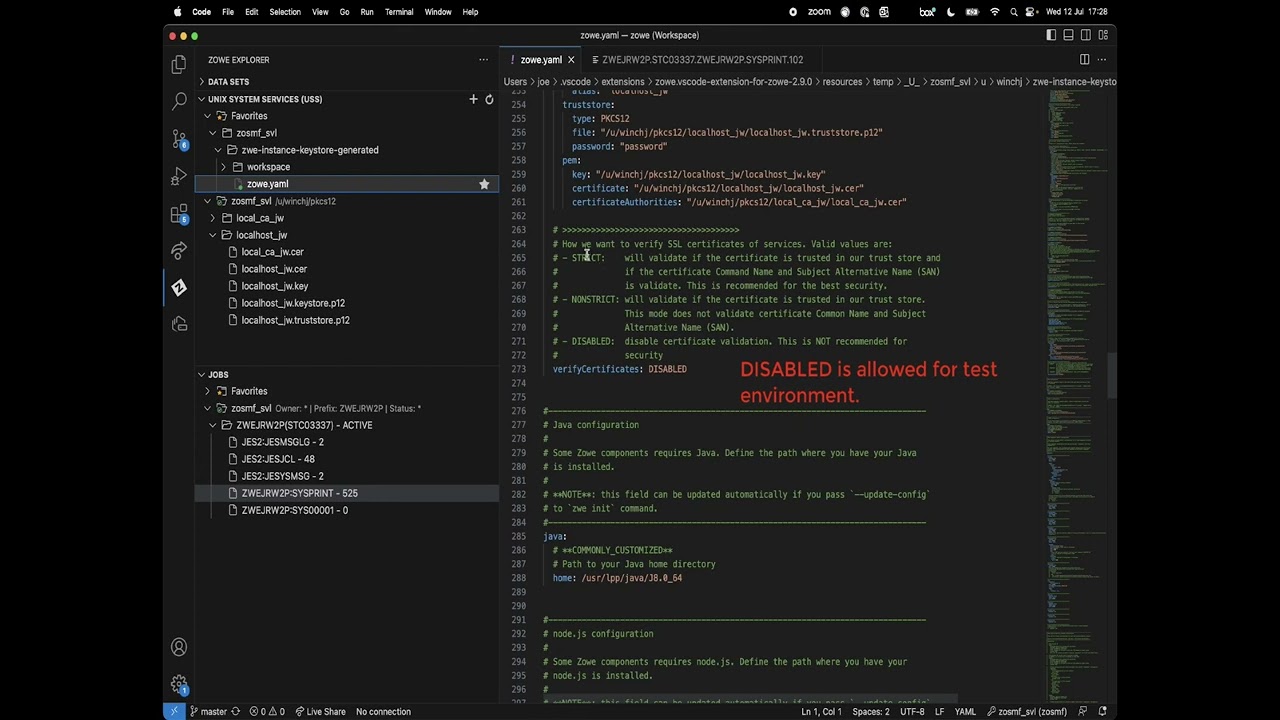Viewport: 1280px width, 720px height.
Task: Toggle the bottom panel visibility
Action: coord(1068,35)
